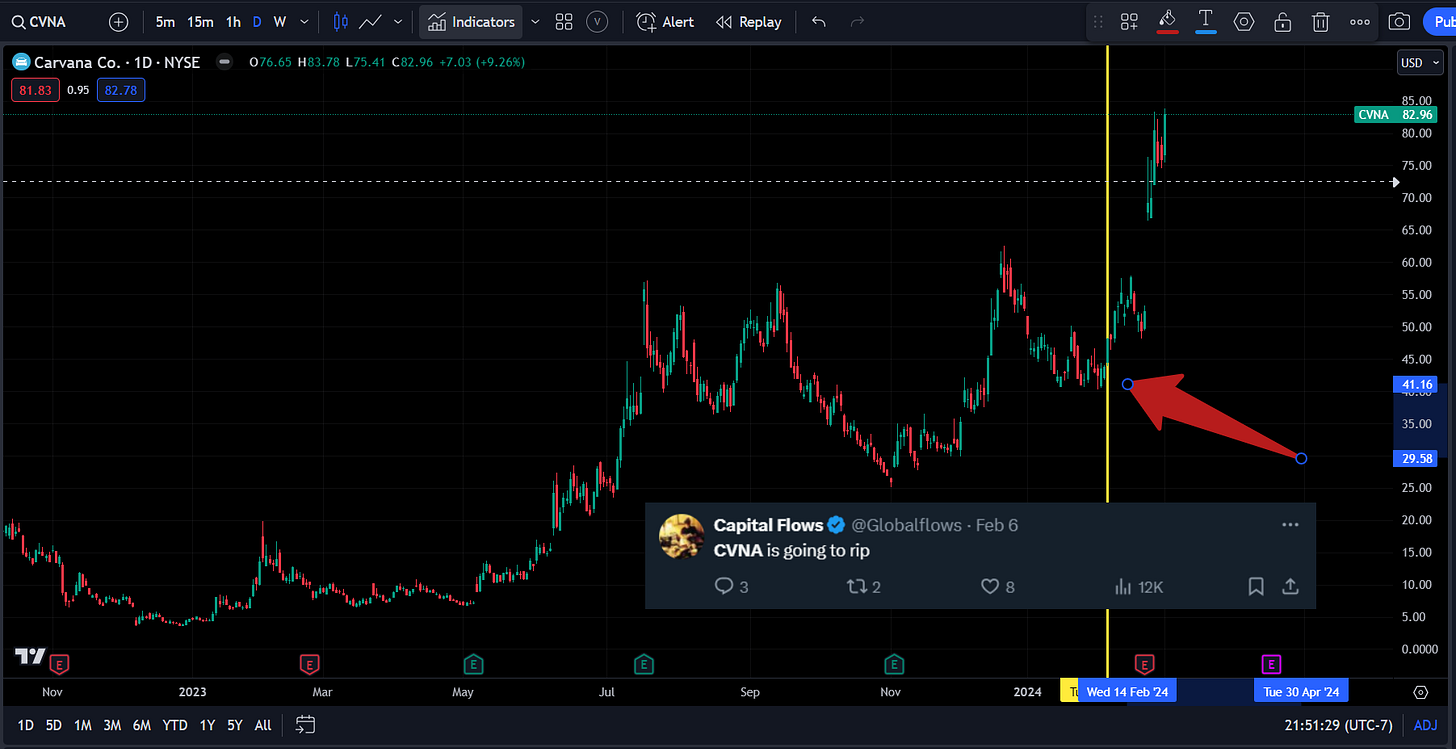Screen dimensions: 1456x749
Task: Expand the chart type dropdown arrow
Action: tap(399, 22)
